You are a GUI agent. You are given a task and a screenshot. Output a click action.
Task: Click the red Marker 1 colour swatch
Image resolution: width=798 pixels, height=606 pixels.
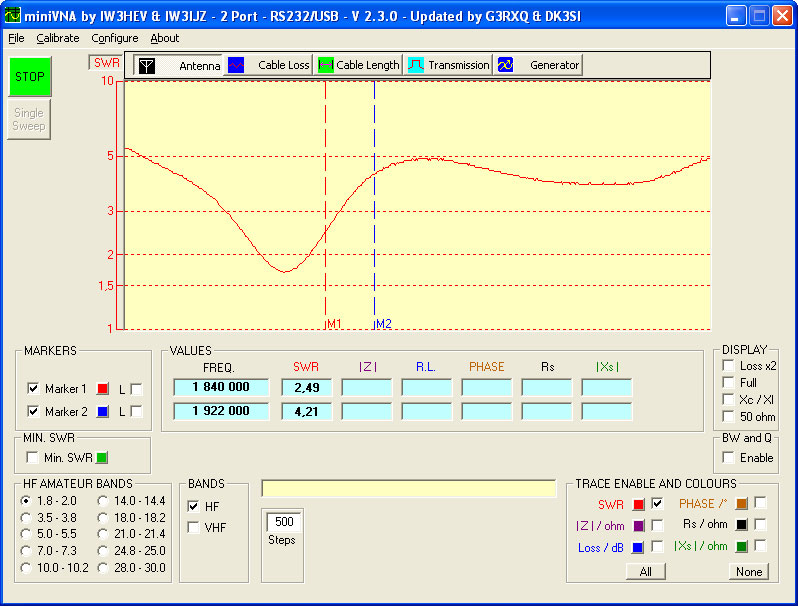pyautogui.click(x=101, y=388)
